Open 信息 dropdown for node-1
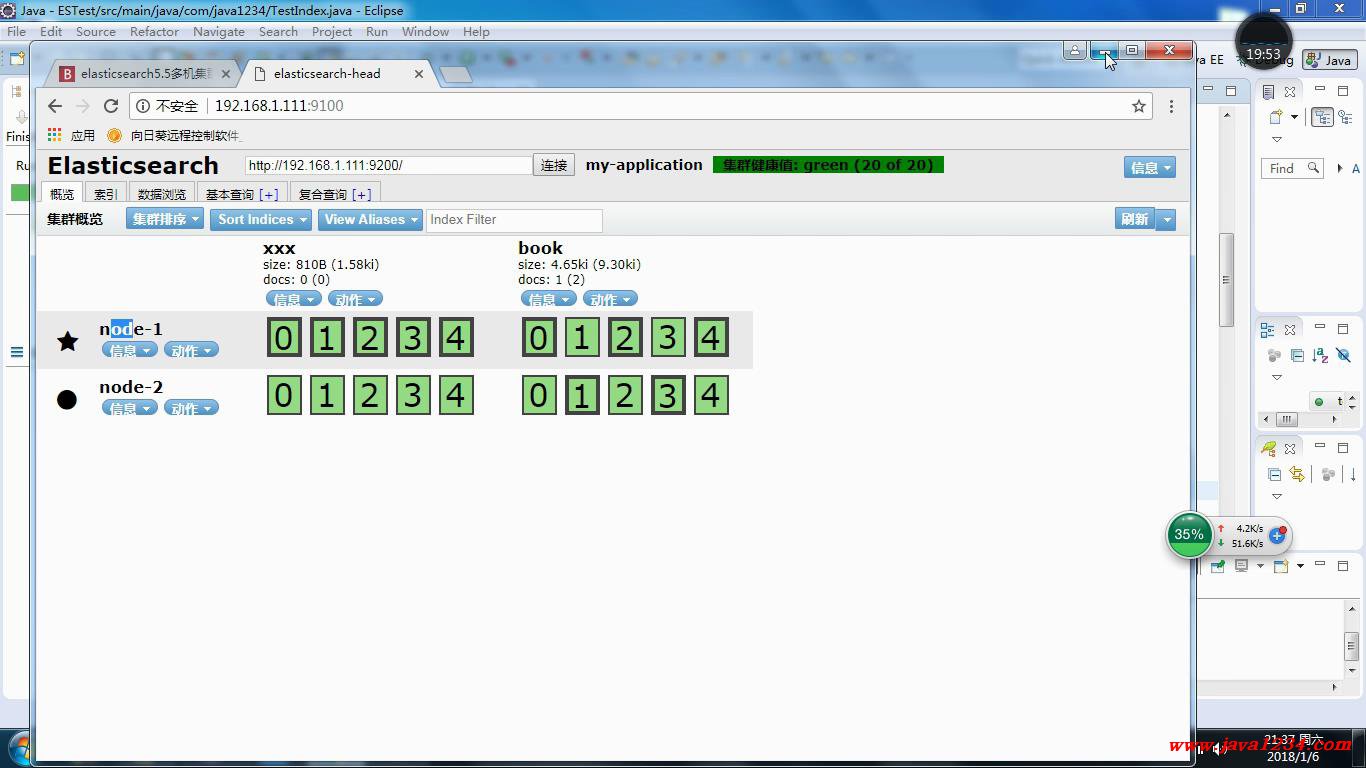This screenshot has height=768, width=1366. point(130,350)
